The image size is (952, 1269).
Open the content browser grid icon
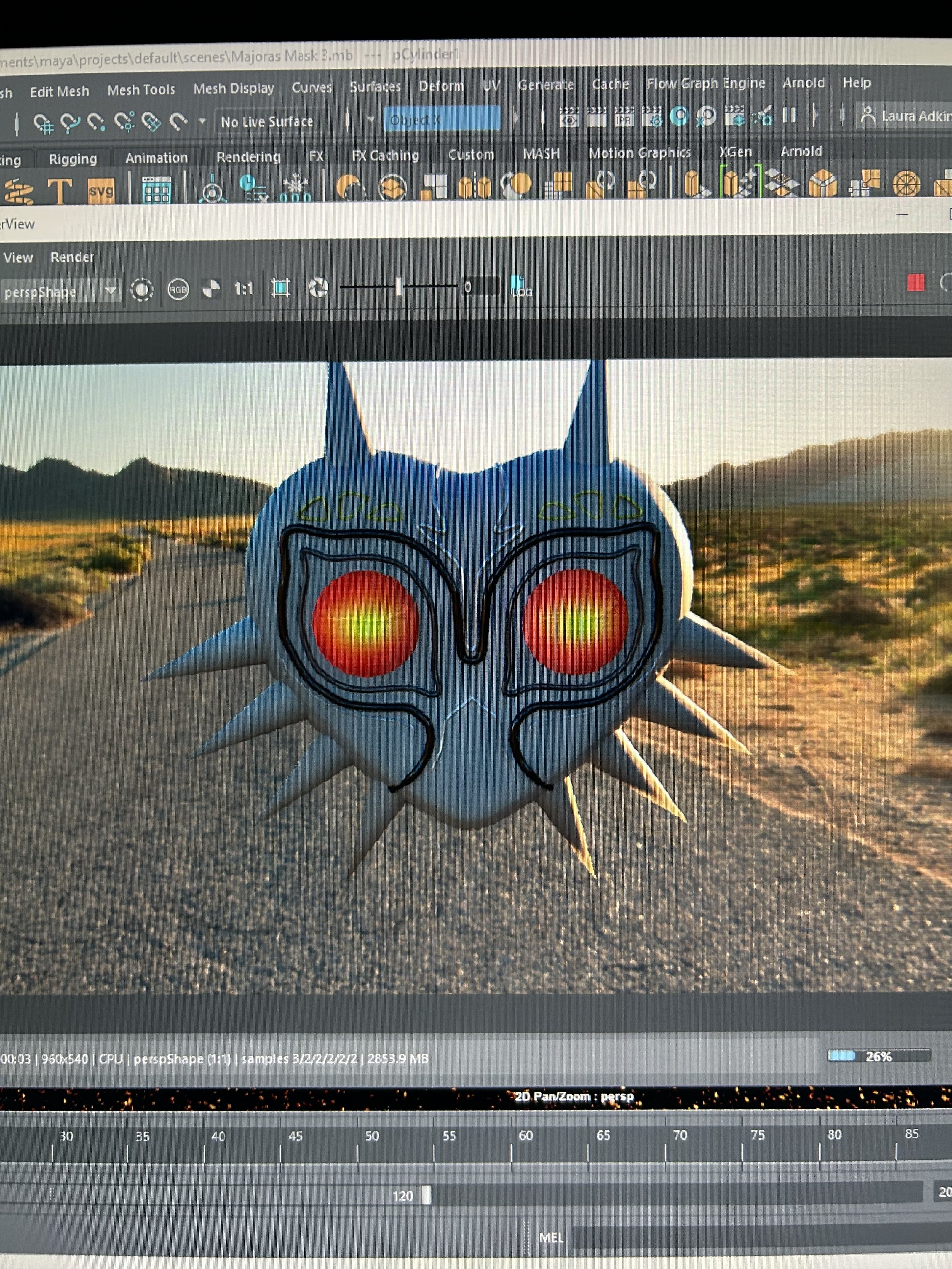click(x=157, y=190)
